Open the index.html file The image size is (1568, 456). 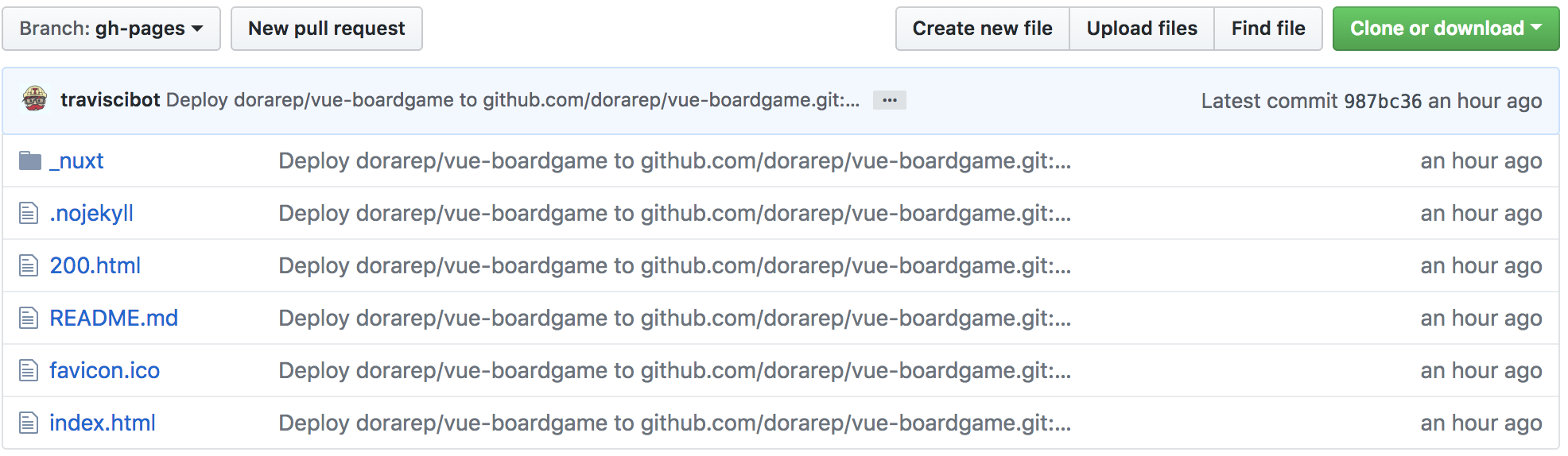pos(102,423)
